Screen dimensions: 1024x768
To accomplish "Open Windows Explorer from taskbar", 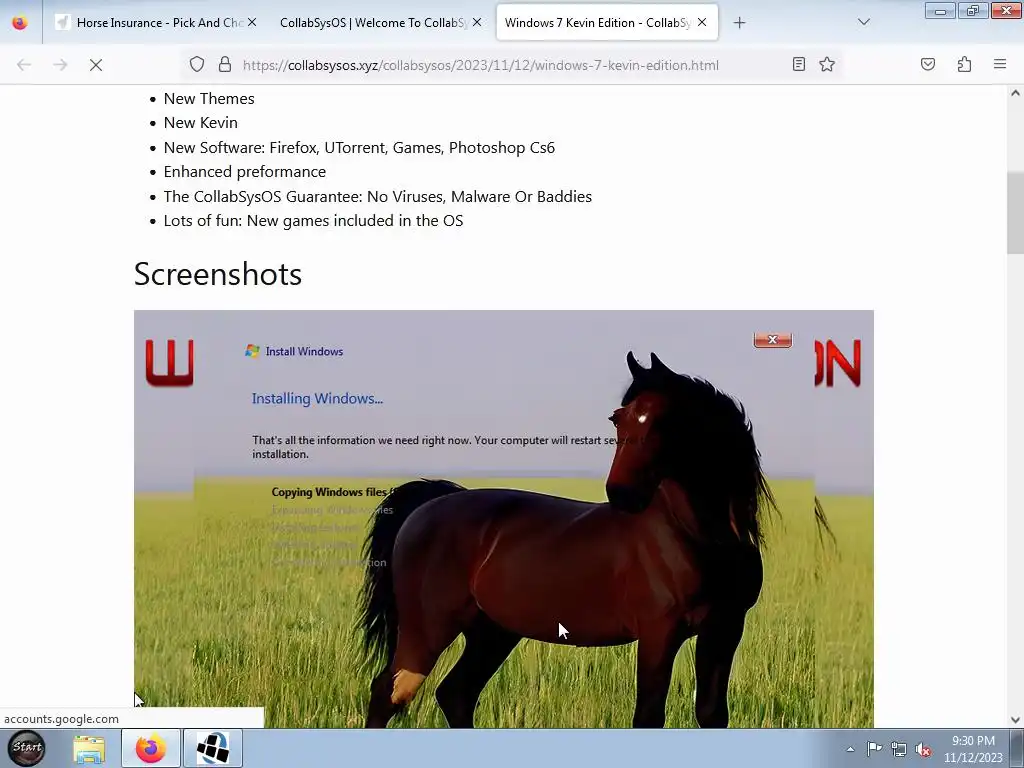I will click(89, 748).
